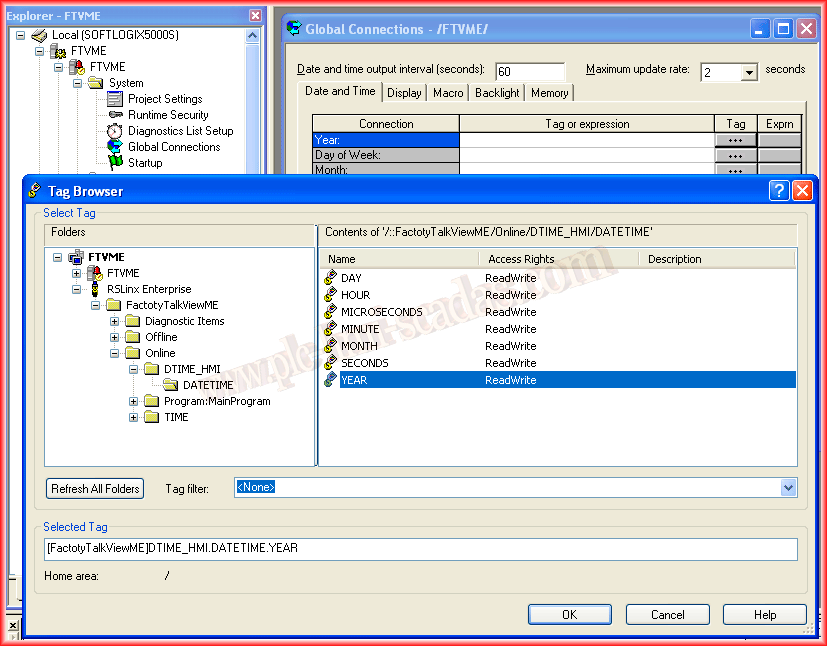Click the Global Connections icon in Explorer
The image size is (827, 646).
click(x=115, y=147)
